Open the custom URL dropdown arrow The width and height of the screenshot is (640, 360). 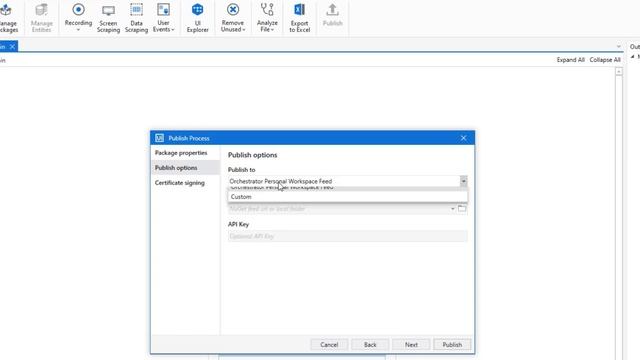click(x=452, y=209)
